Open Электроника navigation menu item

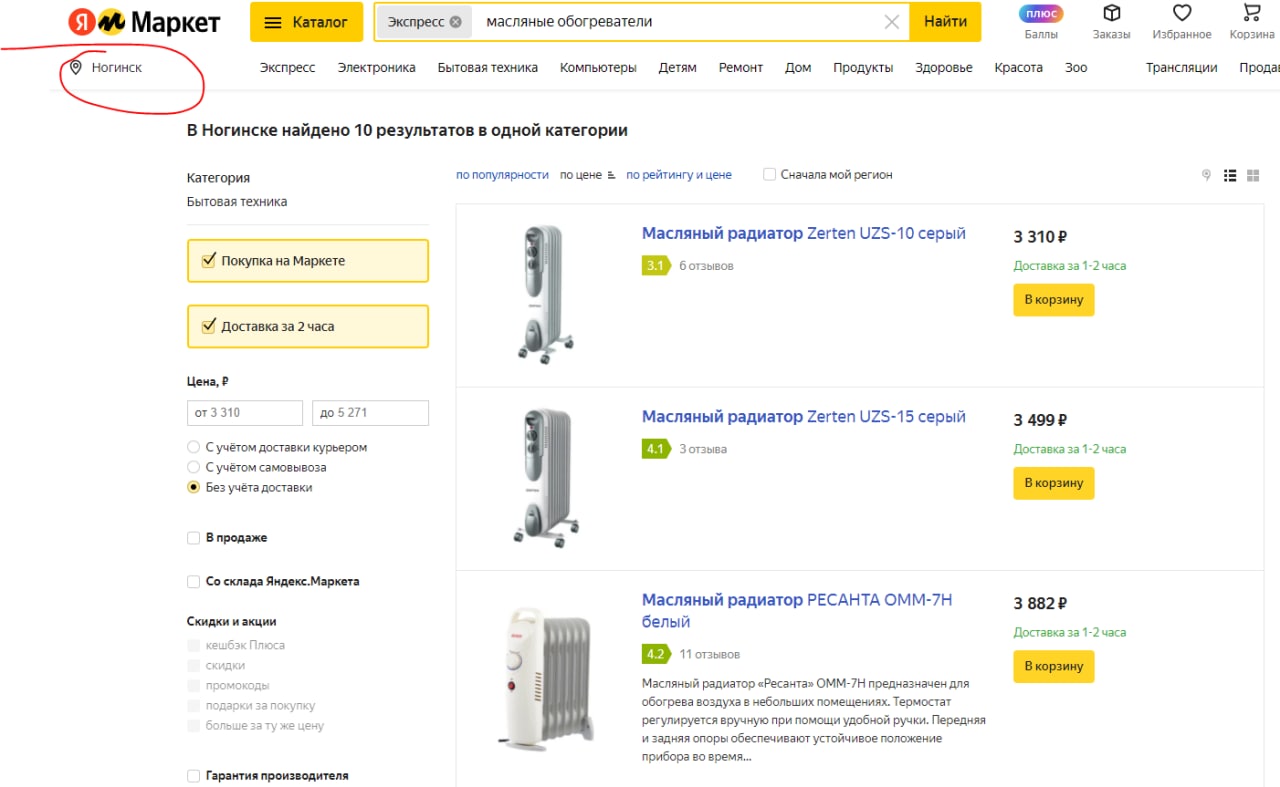pos(376,68)
